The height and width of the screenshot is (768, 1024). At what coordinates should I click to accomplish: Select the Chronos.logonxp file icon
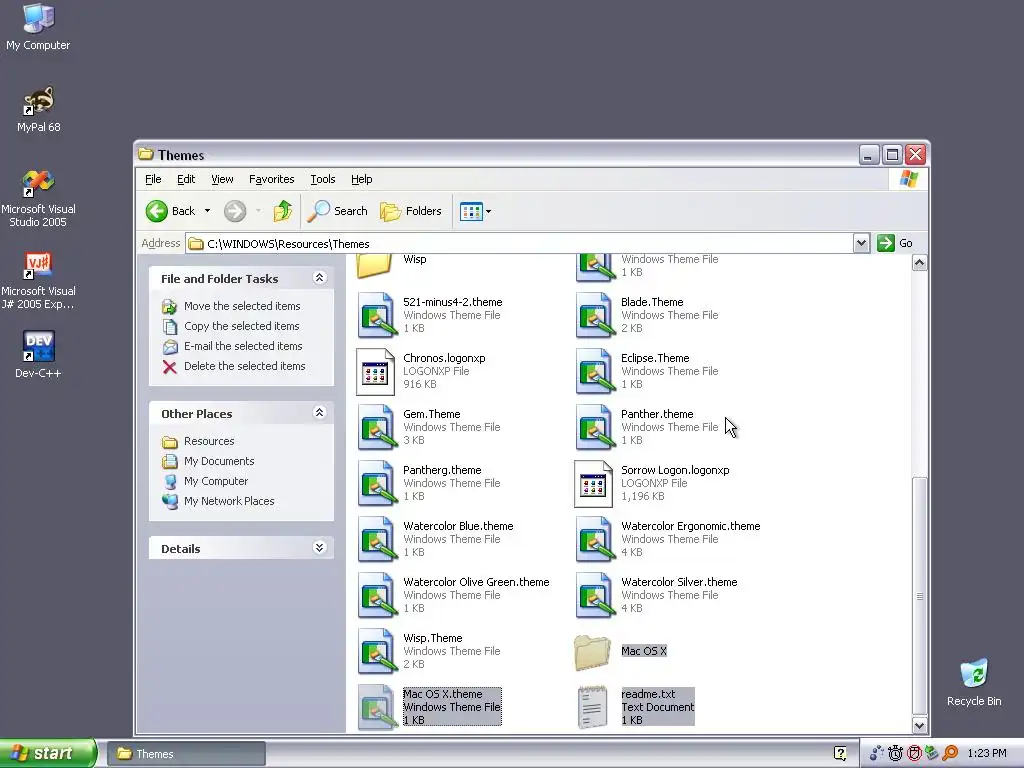375,372
